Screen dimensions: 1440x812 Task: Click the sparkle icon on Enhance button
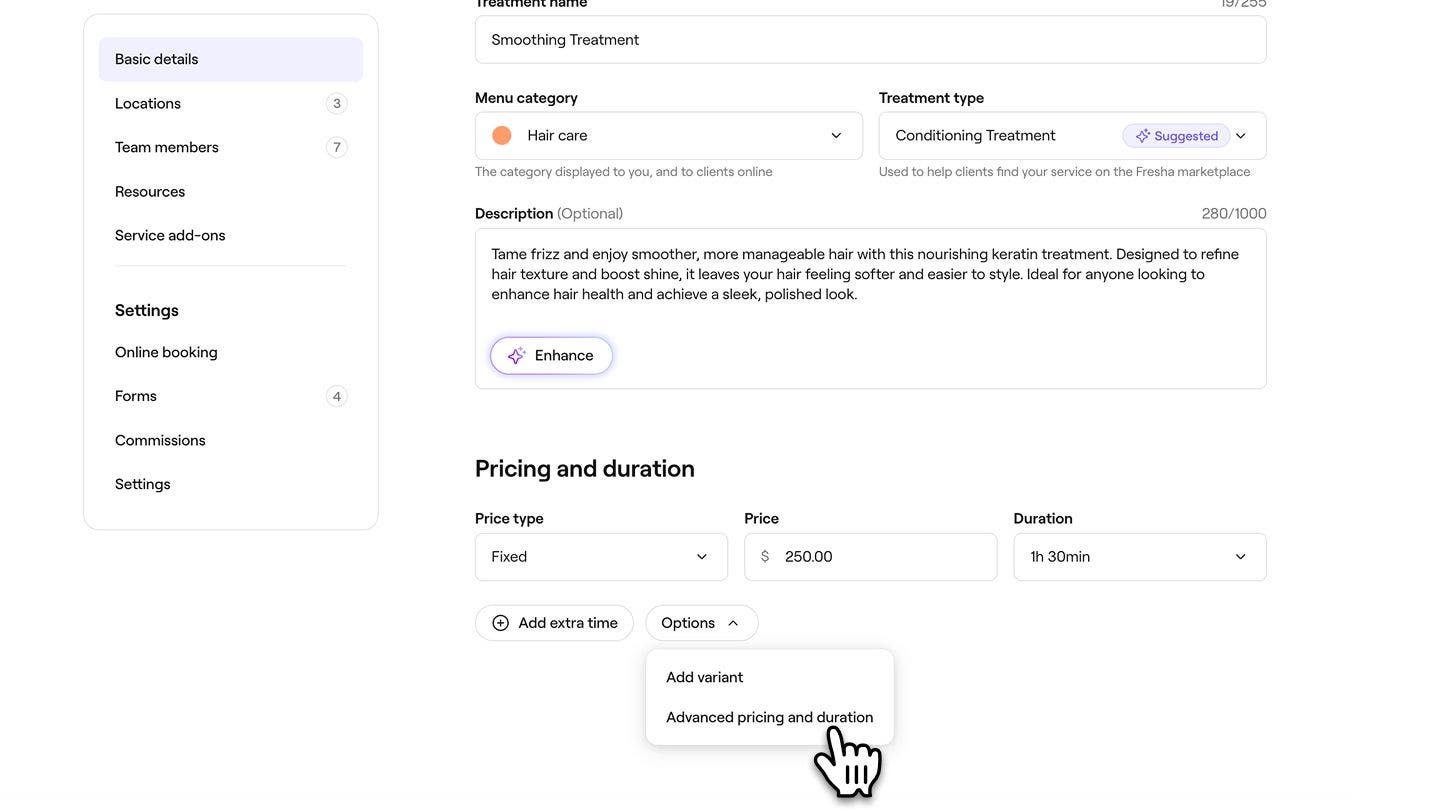click(x=516, y=356)
